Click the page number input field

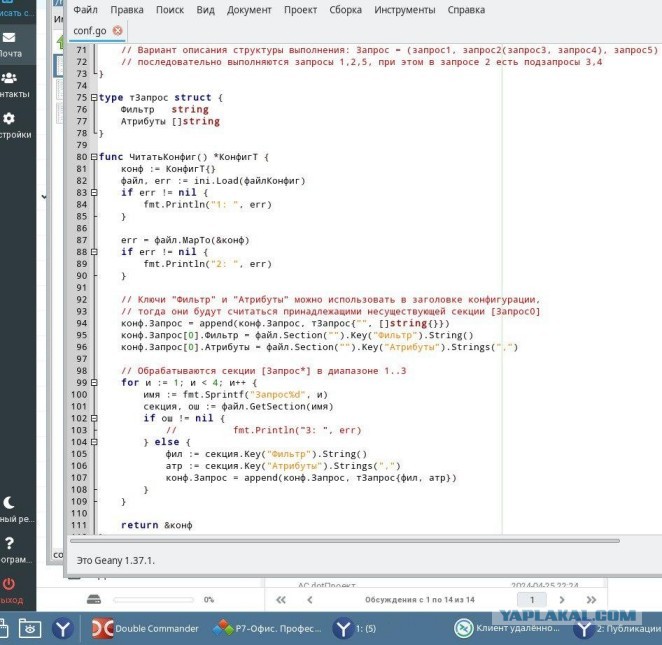pyautogui.click(x=532, y=599)
